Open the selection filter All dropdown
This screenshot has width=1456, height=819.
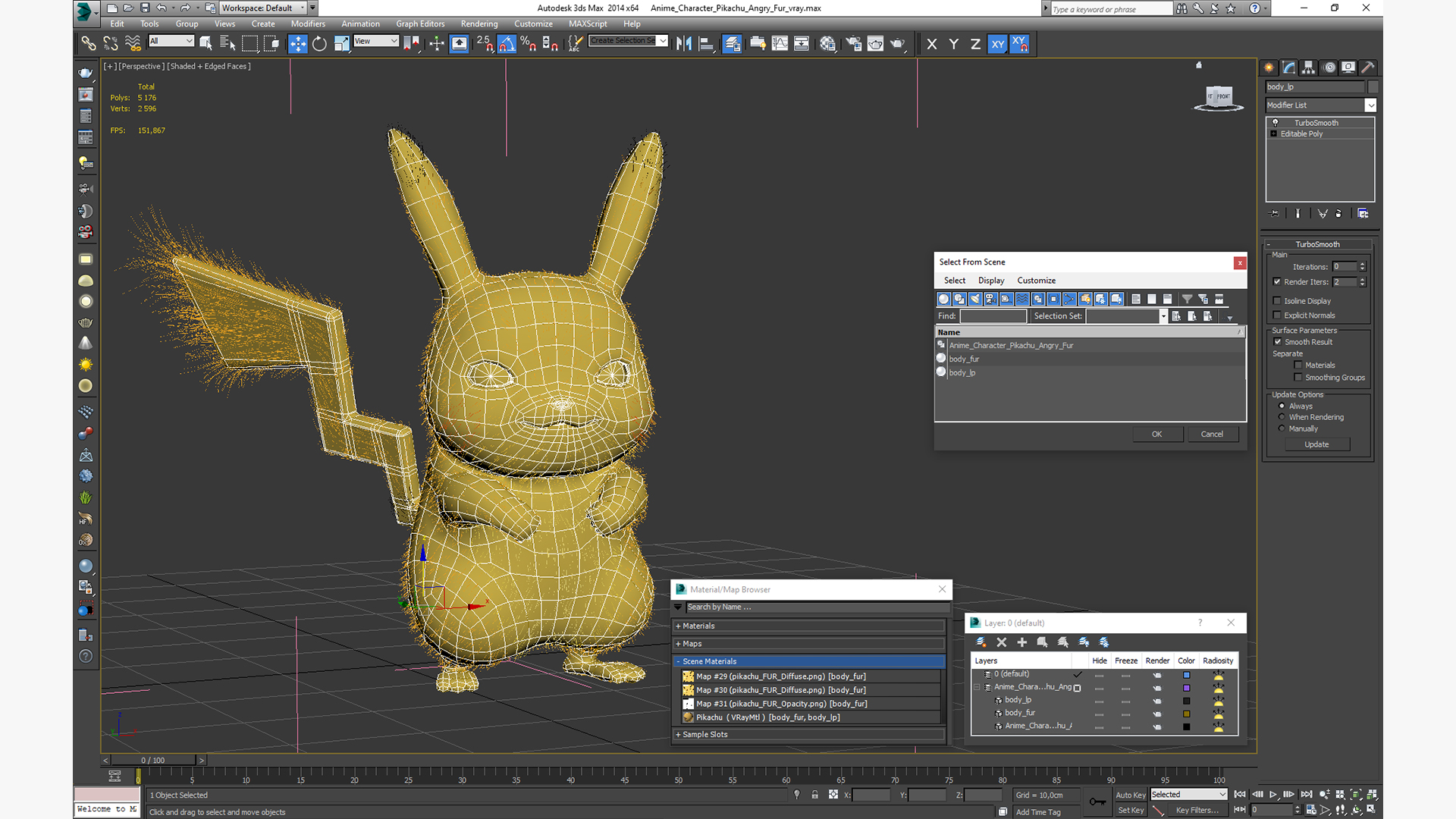click(171, 41)
